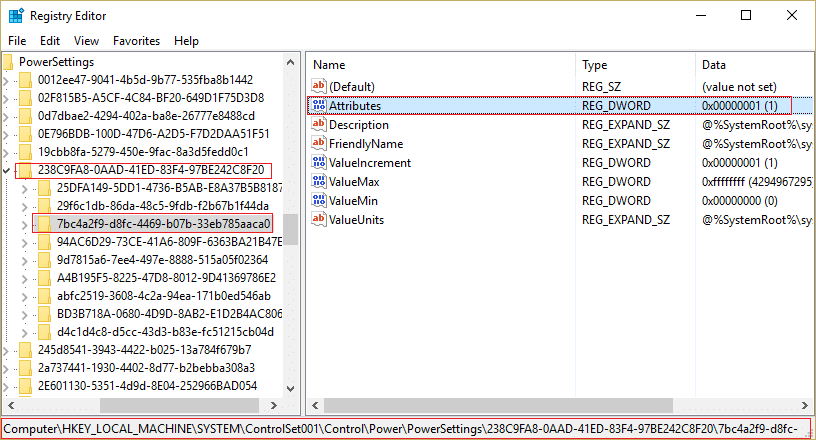816x440 pixels.
Task: Select the FriendlyName value name
Action: pyautogui.click(x=366, y=144)
